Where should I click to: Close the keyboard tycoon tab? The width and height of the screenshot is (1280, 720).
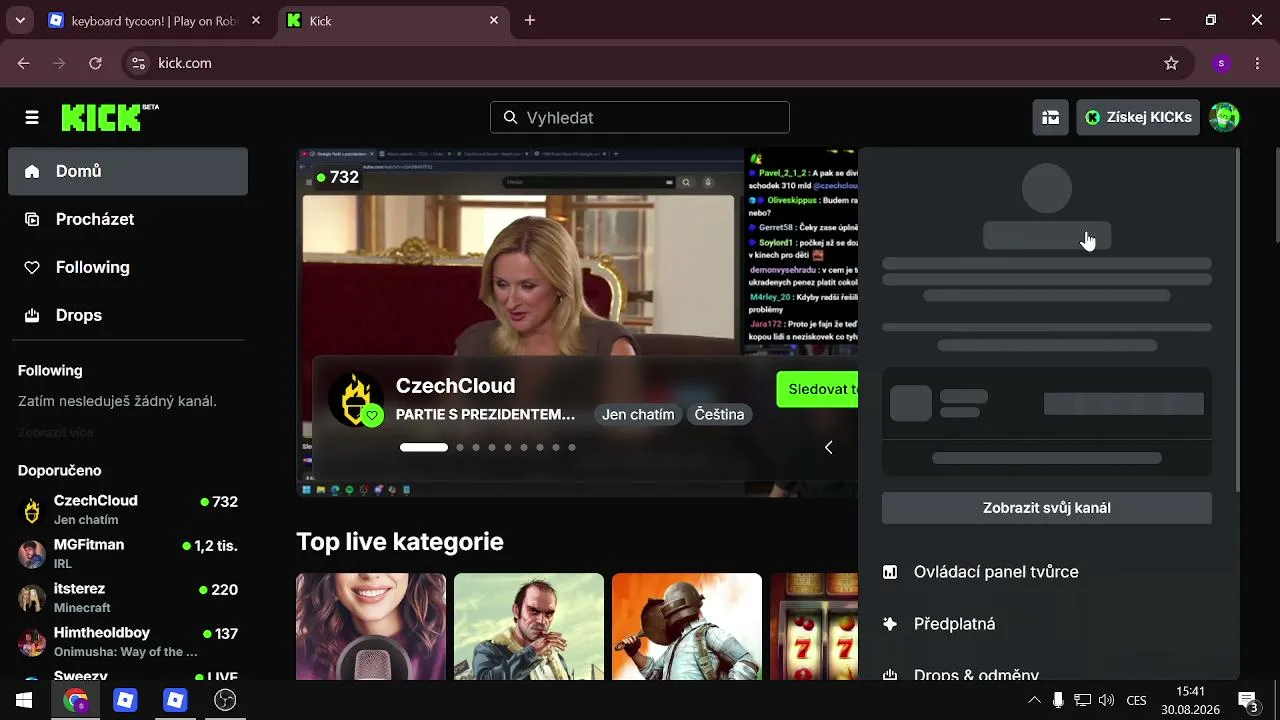[x=256, y=21]
